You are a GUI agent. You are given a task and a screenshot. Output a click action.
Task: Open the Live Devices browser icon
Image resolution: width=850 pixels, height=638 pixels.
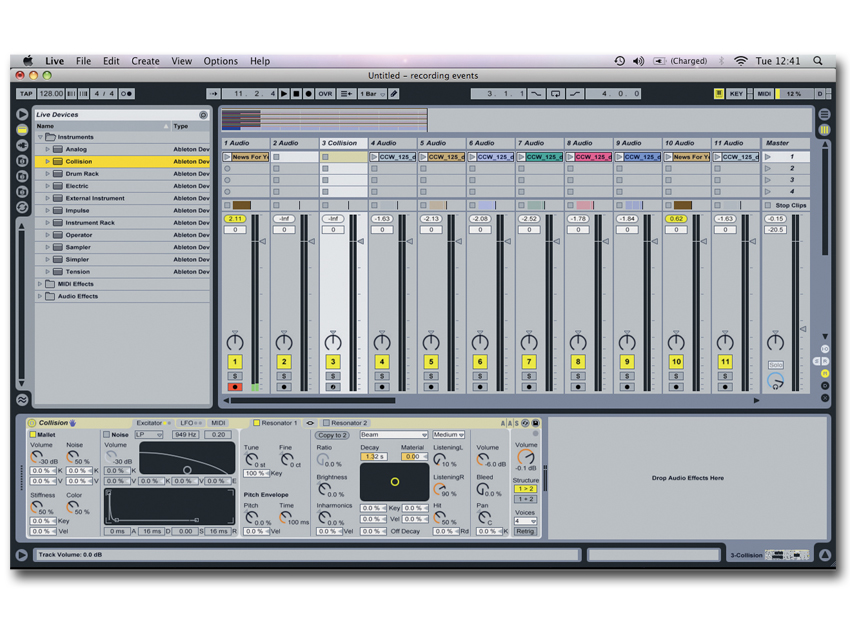(22, 130)
